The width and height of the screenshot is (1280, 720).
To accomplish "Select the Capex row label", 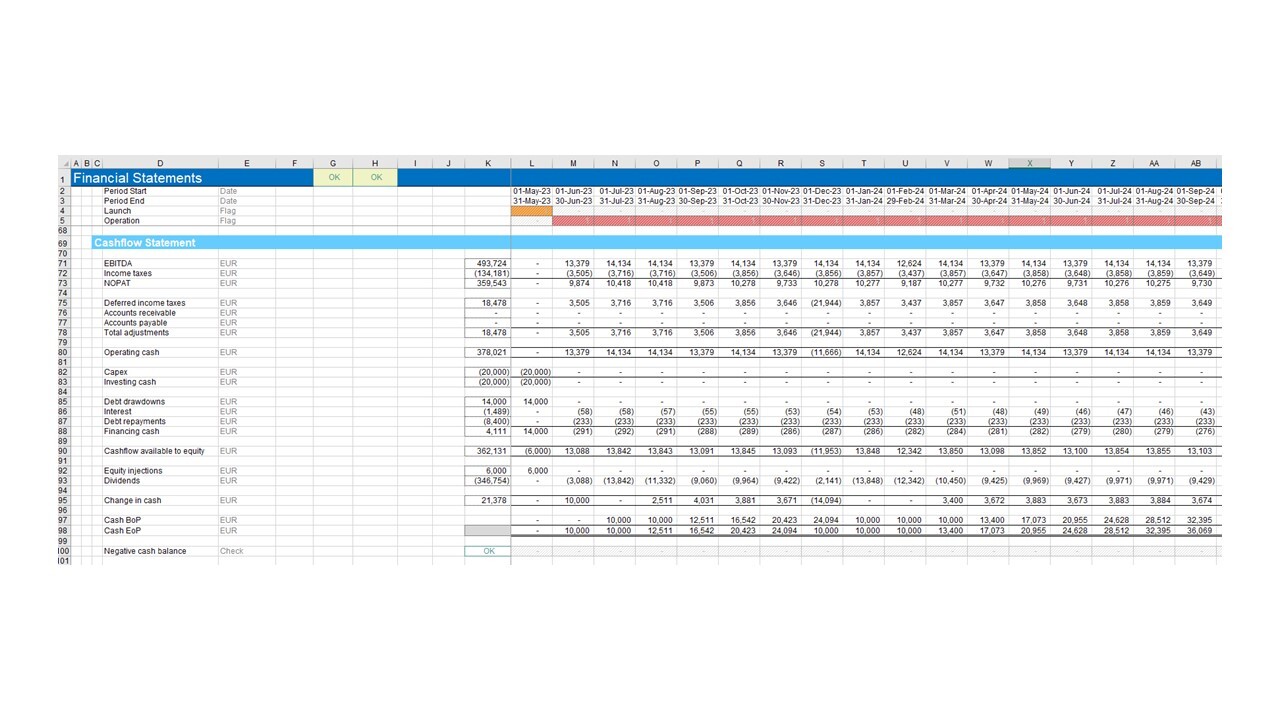I will pos(116,372).
